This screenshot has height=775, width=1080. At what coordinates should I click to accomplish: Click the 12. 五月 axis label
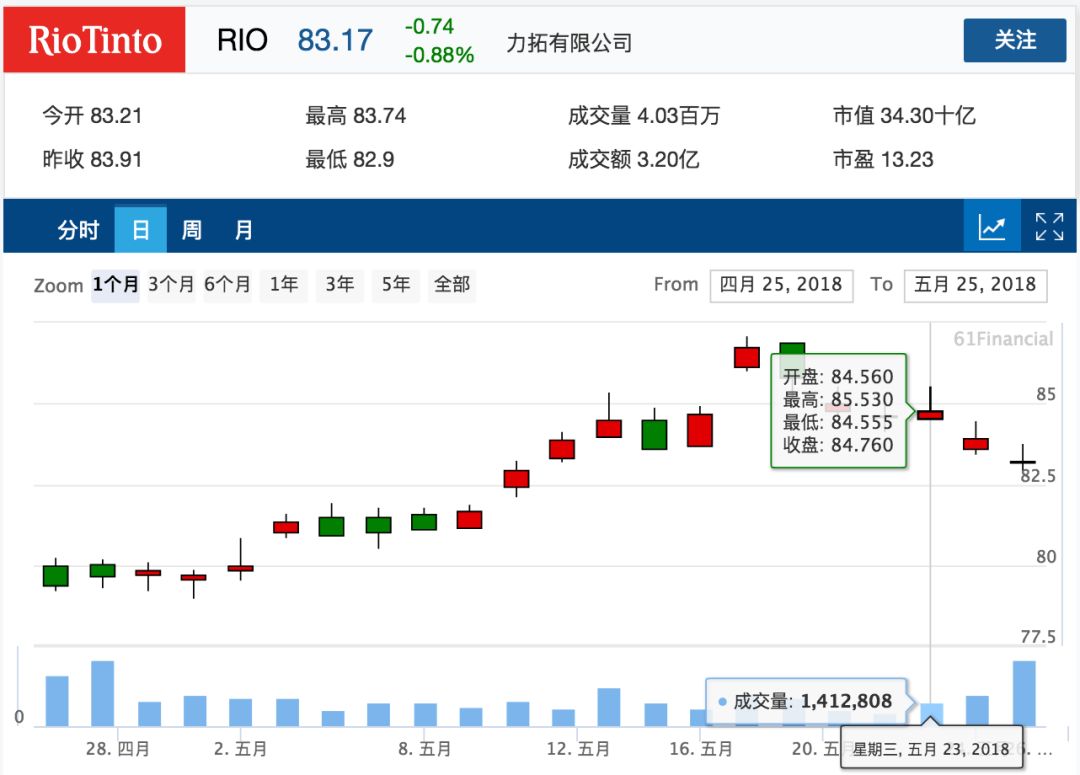pyautogui.click(x=578, y=749)
